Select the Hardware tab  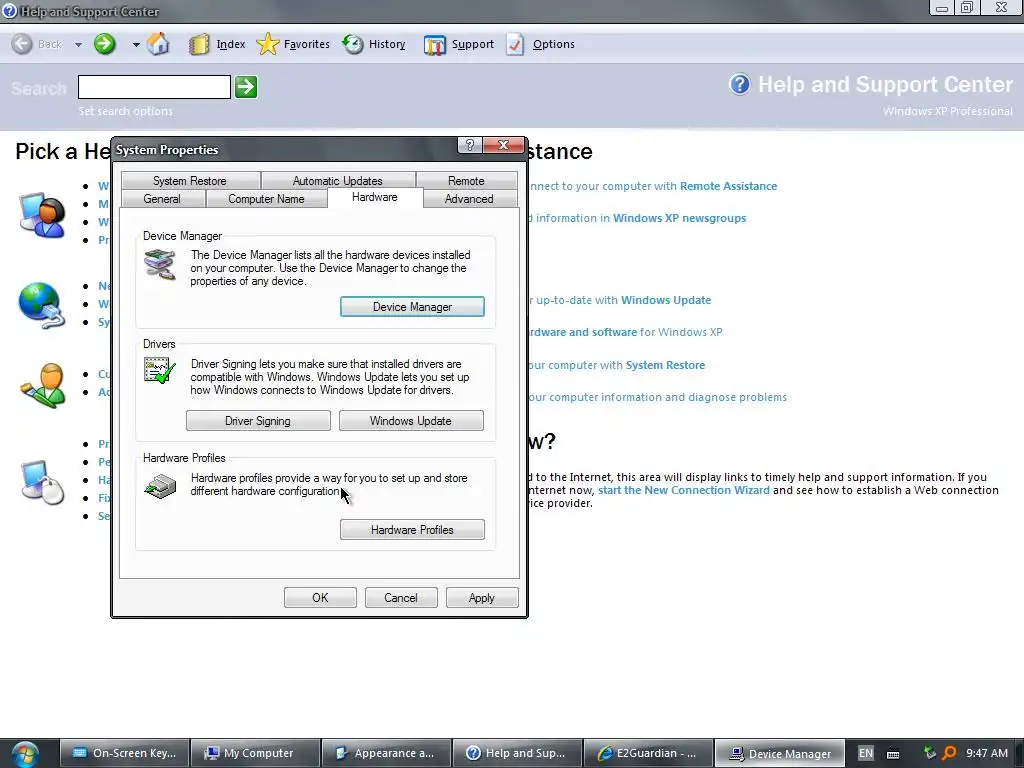pyautogui.click(x=374, y=197)
